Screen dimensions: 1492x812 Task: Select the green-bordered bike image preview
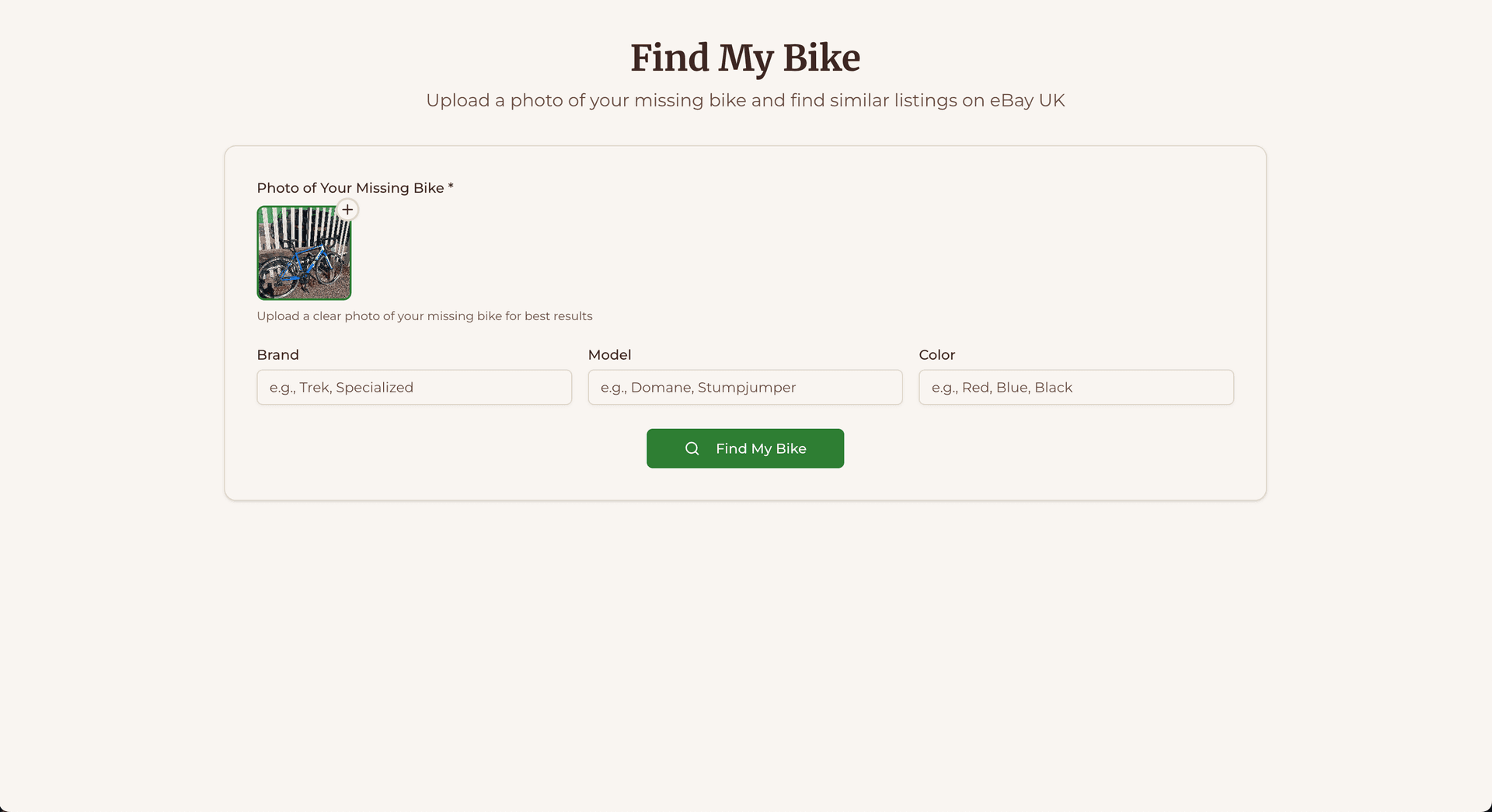pyautogui.click(x=304, y=253)
